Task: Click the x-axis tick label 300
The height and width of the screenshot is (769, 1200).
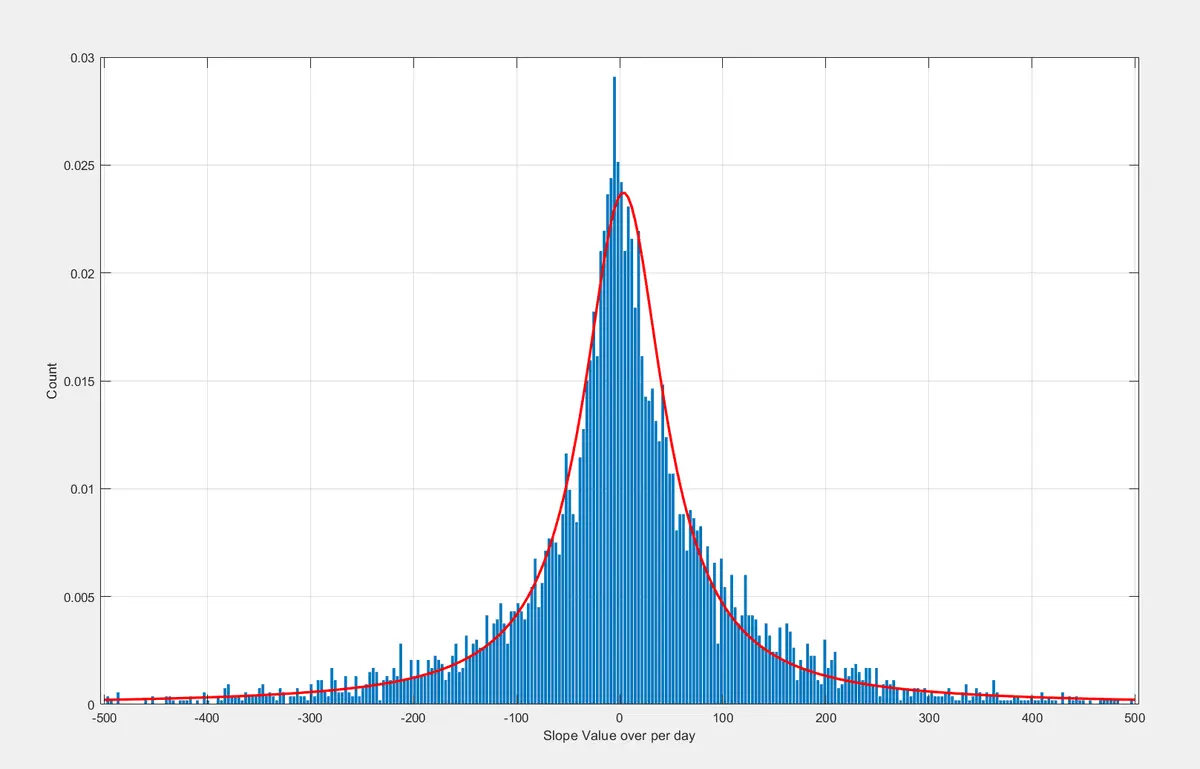Action: (928, 718)
